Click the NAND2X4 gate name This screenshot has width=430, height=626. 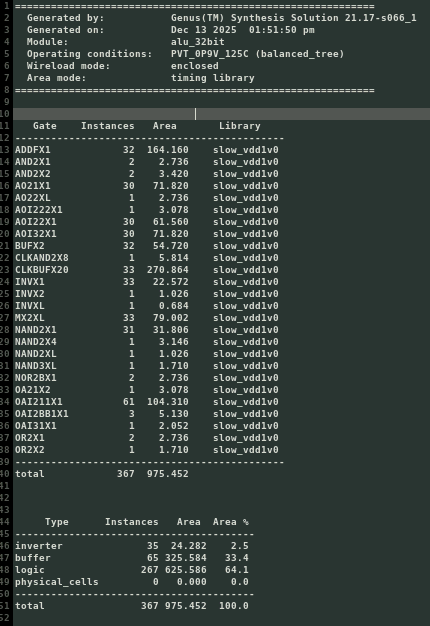[36, 341]
